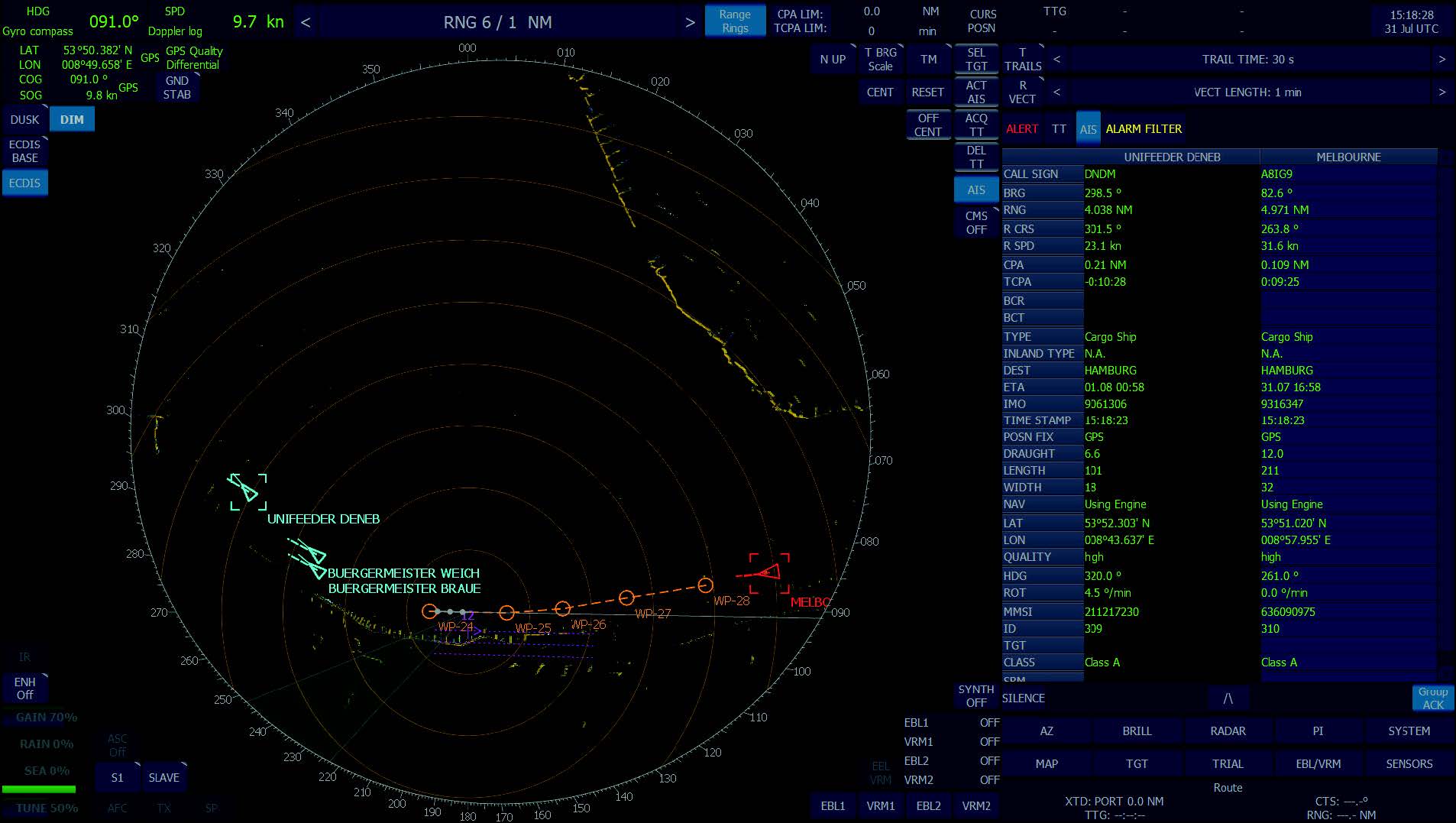Decrease the radar range with left arrow
1456x823 pixels.
(306, 22)
